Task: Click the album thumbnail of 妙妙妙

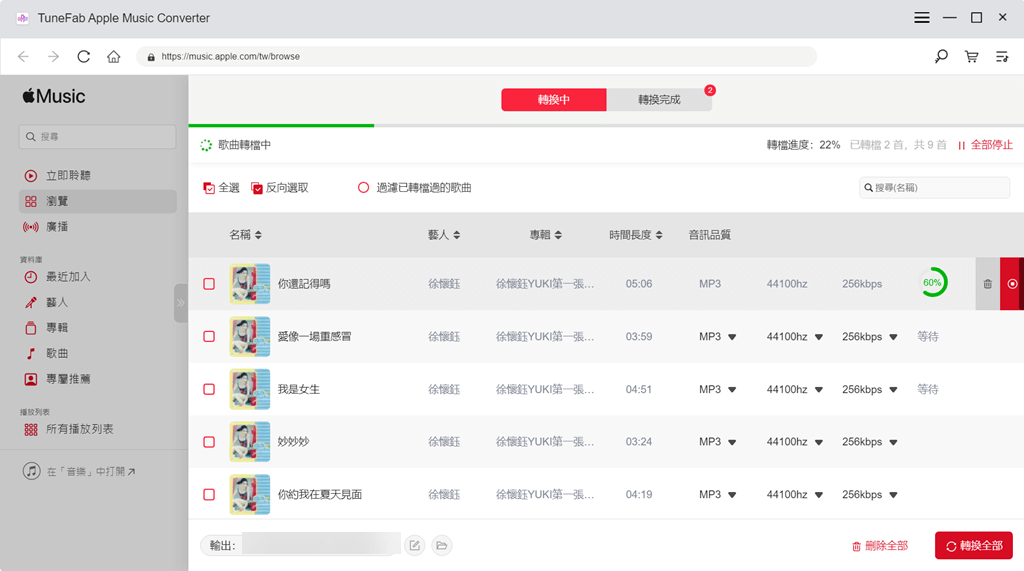Action: [x=249, y=442]
